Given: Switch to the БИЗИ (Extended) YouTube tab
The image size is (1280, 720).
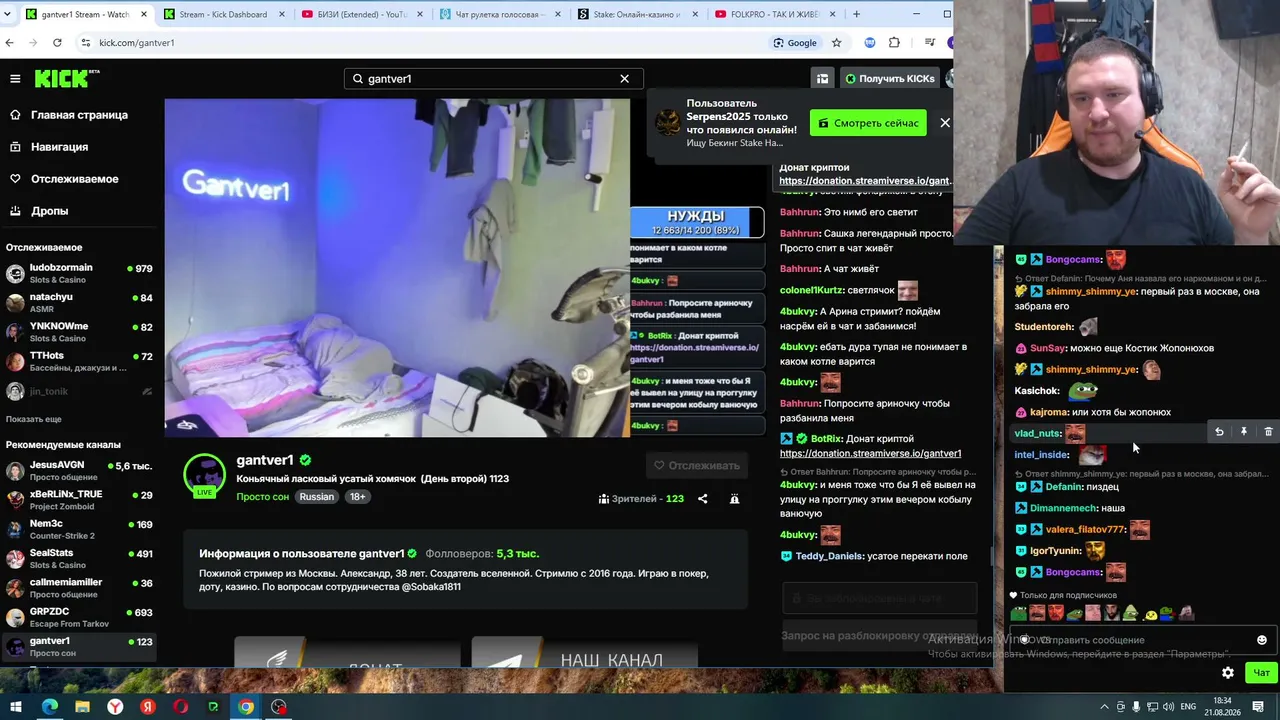Looking at the screenshot, I should (x=360, y=14).
